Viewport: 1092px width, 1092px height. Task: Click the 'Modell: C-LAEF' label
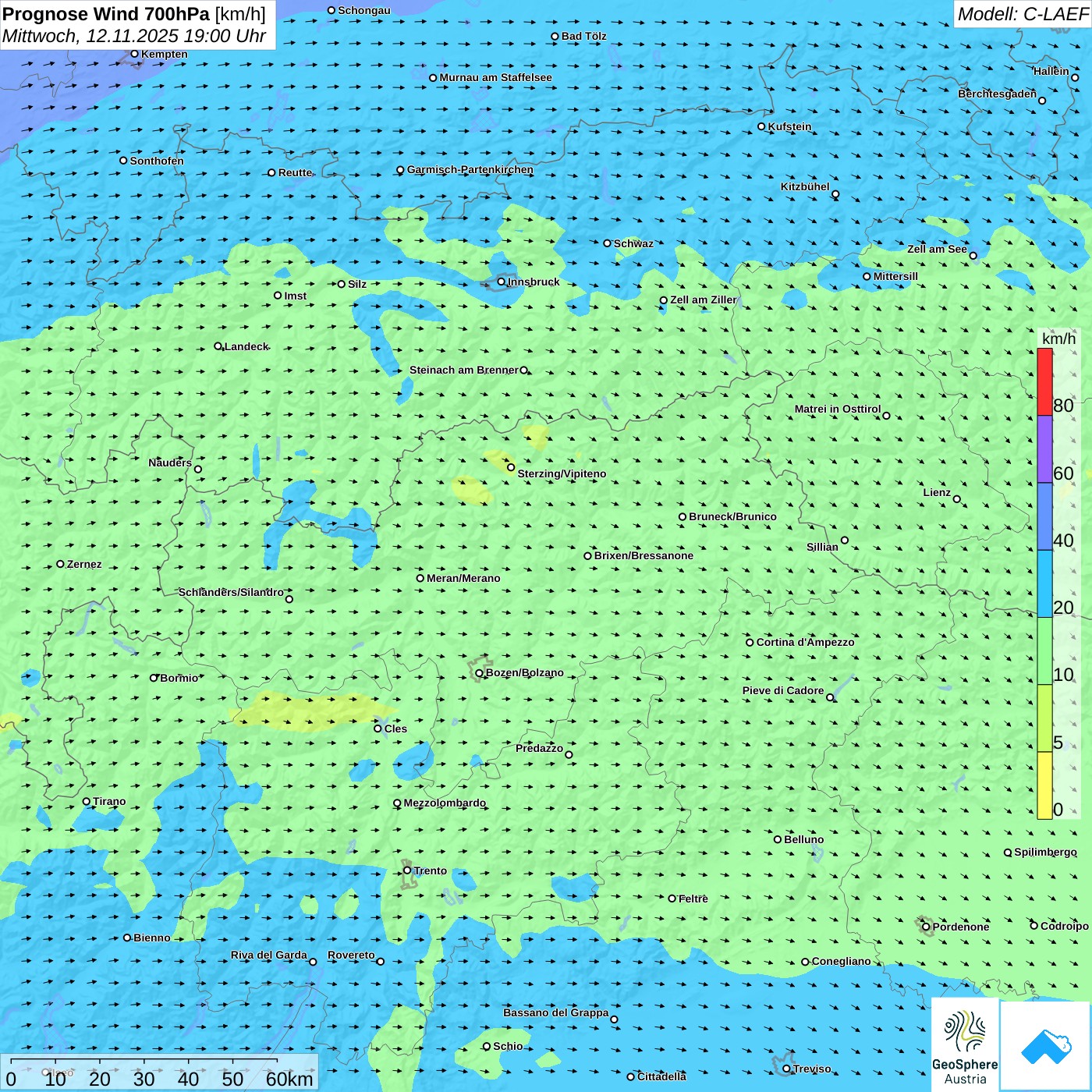[x=1022, y=14]
